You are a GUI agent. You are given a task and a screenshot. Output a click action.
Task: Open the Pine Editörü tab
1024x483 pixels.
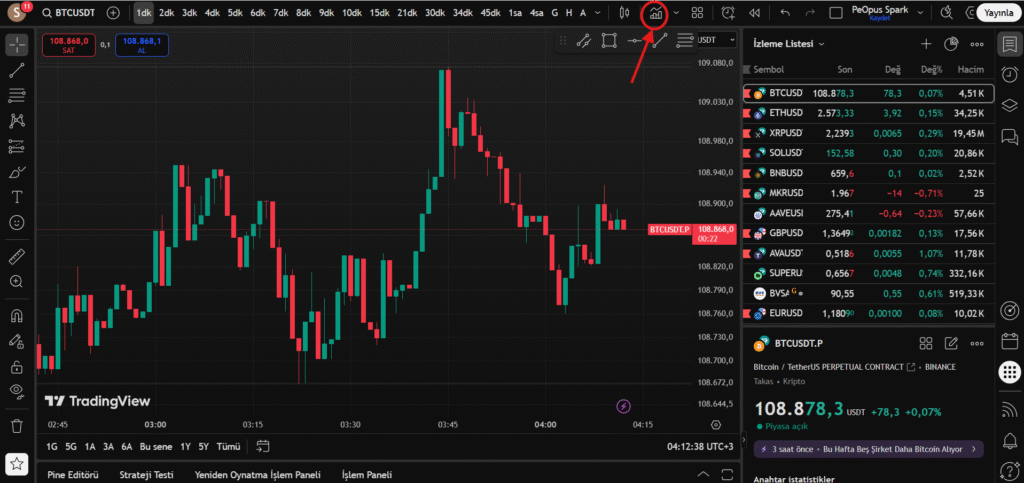76,475
